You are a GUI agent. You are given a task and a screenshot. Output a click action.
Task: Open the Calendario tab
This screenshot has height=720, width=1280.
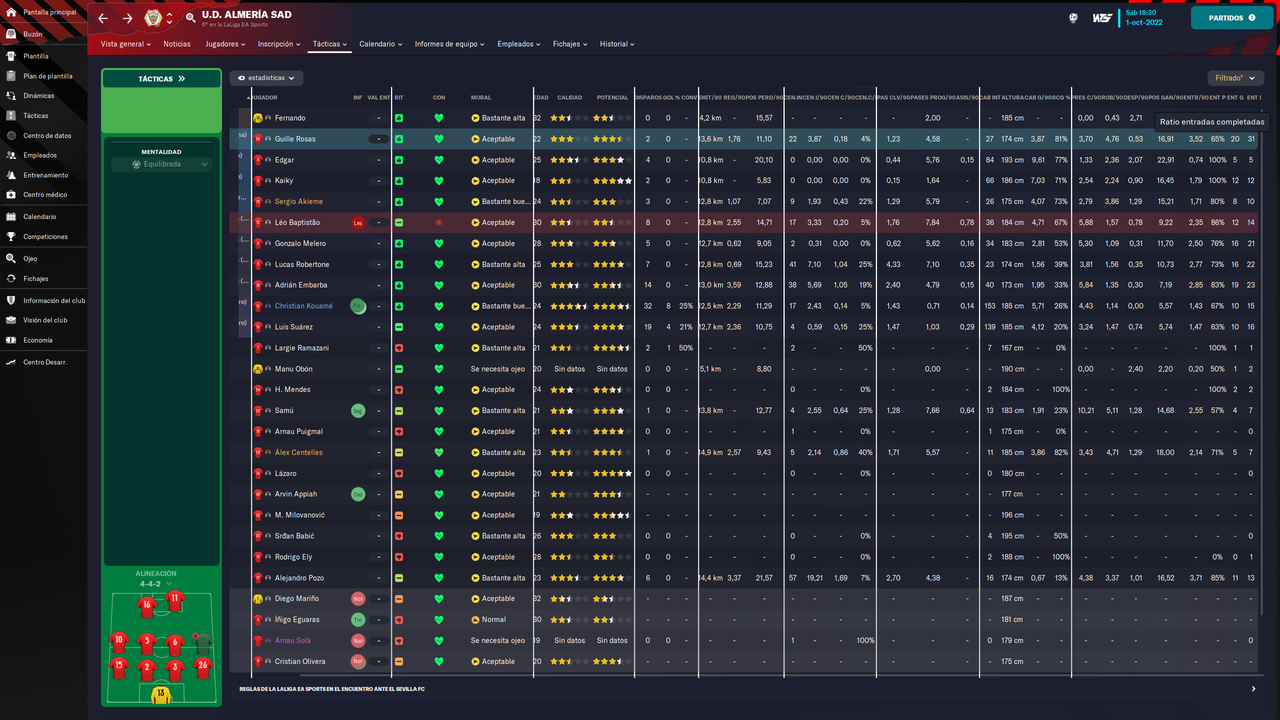[x=381, y=44]
